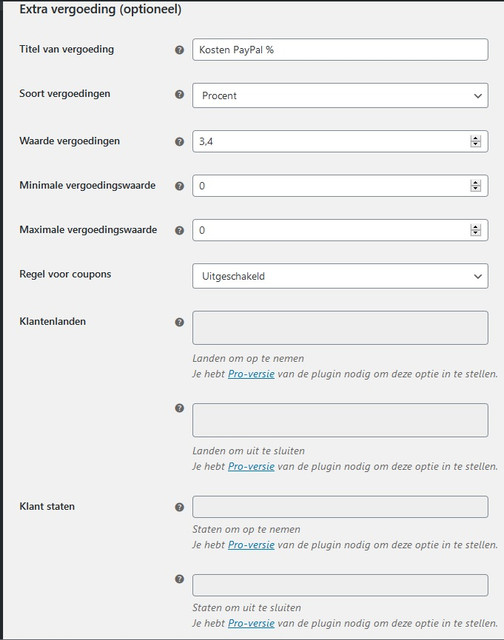The height and width of the screenshot is (640, 504).
Task: Click help icon beside Soort vergoedingen
Action: [x=179, y=94]
